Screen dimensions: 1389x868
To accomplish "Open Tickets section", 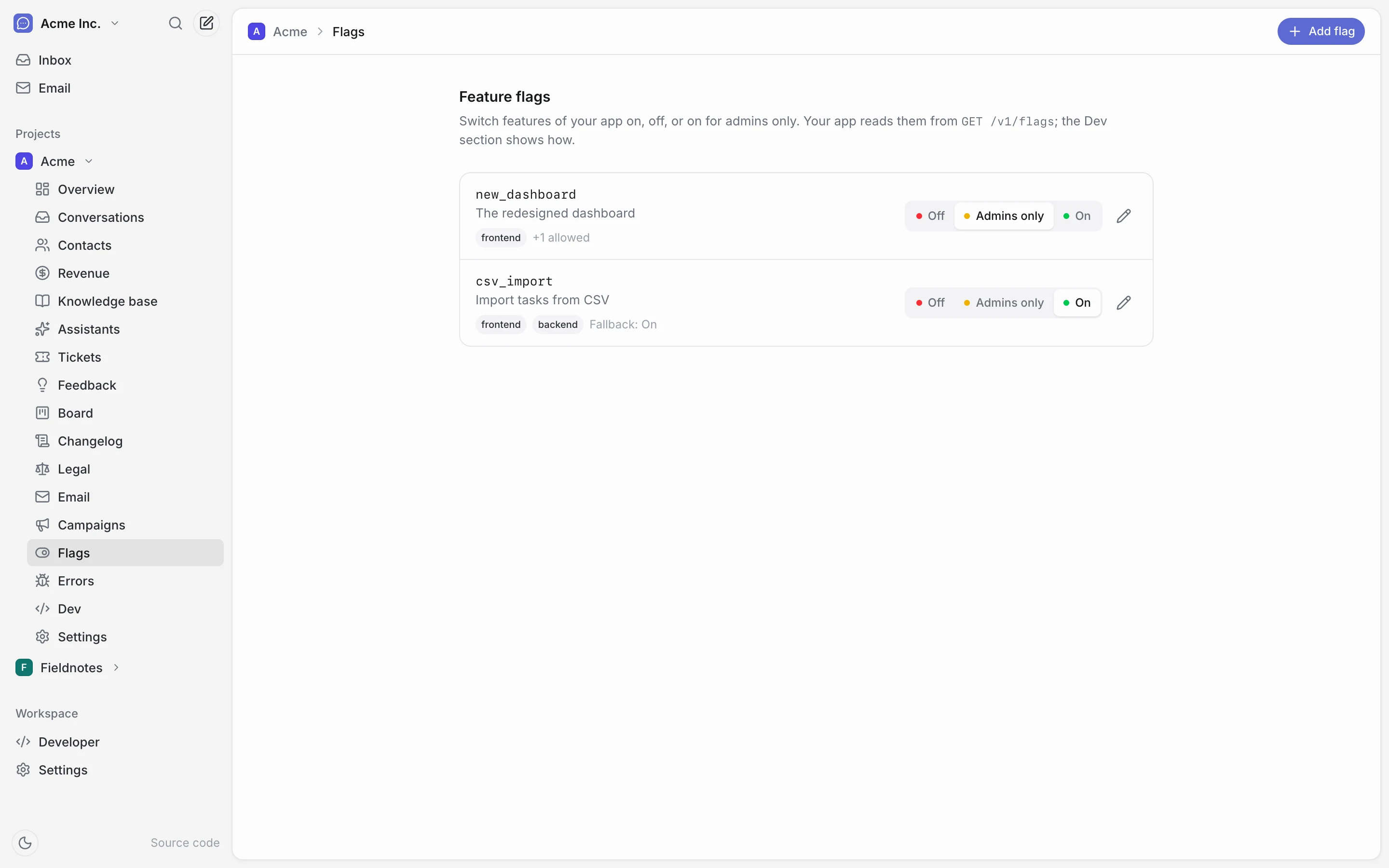I will tap(125, 357).
